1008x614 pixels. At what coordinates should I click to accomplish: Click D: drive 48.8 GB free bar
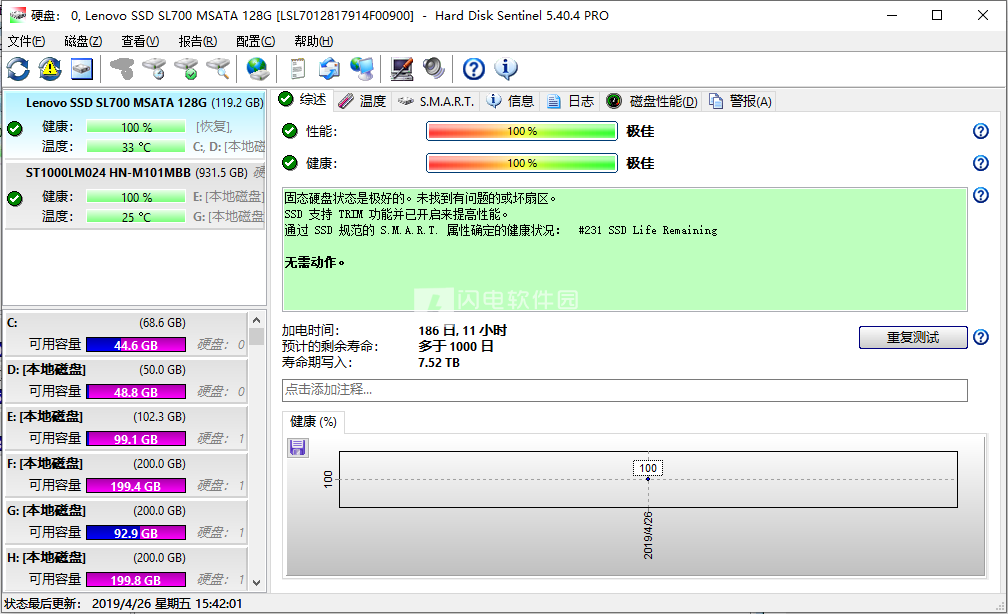136,392
